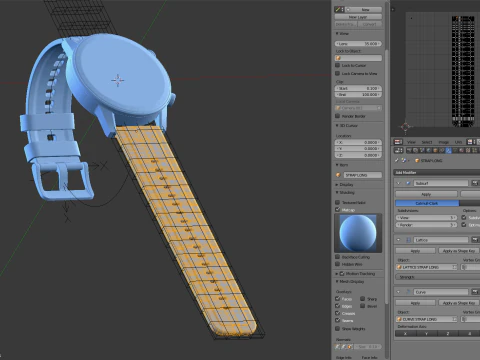Click the plus icon at UV editor corner
480x360 pixels.
tap(393, 9)
